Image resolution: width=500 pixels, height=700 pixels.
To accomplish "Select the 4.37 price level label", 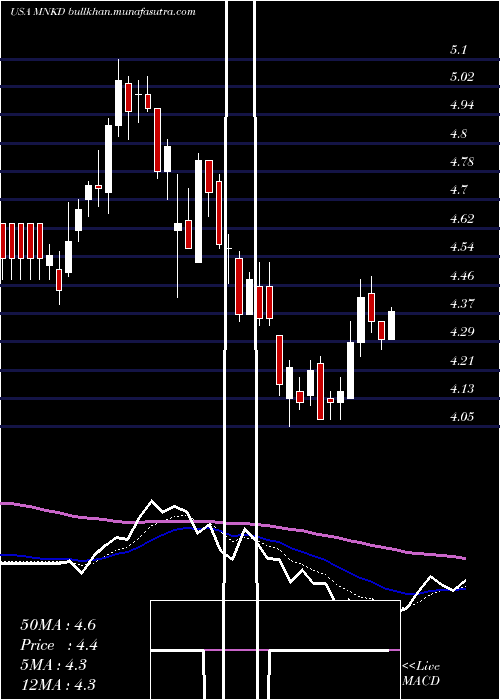I will (x=462, y=304).
